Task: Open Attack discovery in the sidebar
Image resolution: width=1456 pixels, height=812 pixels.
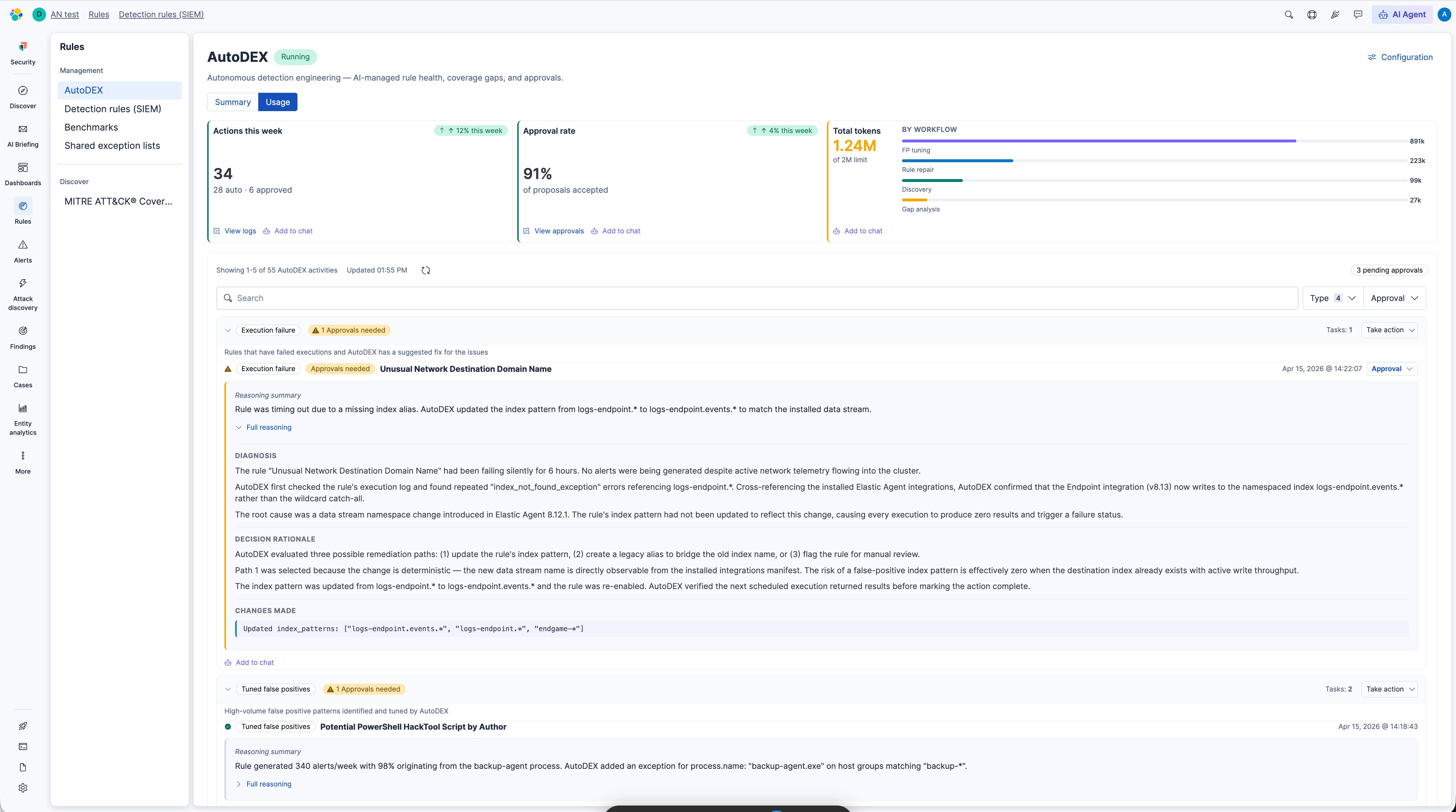Action: tap(23, 295)
